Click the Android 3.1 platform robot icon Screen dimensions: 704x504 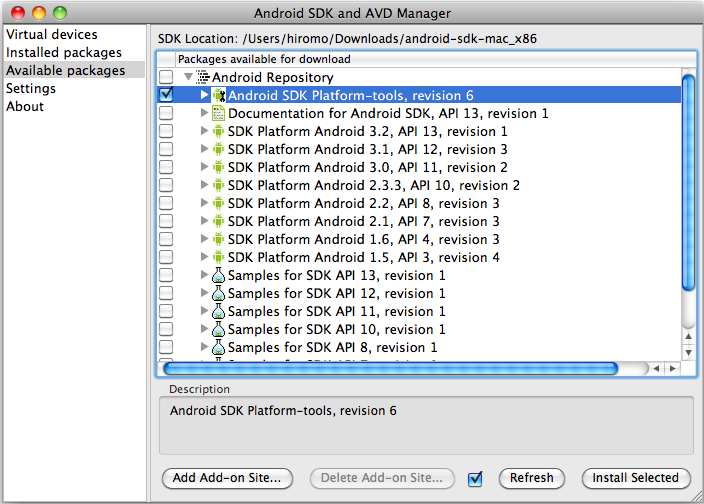pos(218,149)
